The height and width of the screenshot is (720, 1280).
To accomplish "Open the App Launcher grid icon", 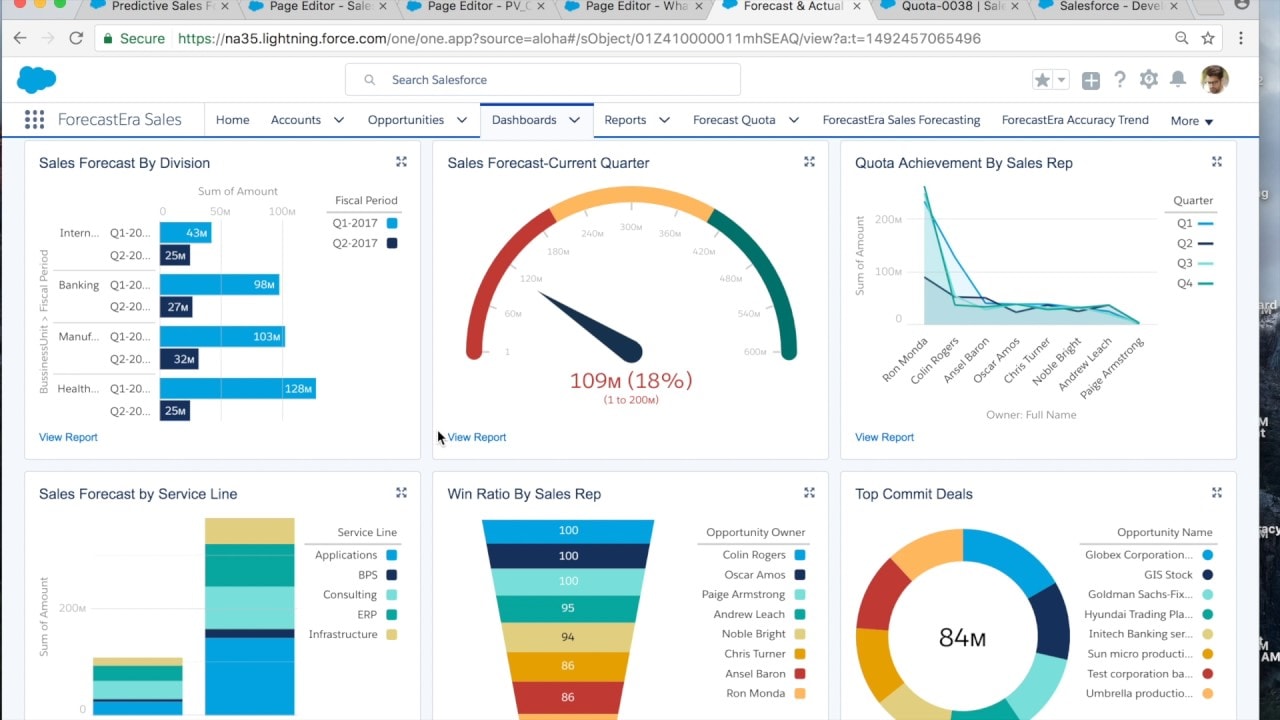I will (34, 120).
